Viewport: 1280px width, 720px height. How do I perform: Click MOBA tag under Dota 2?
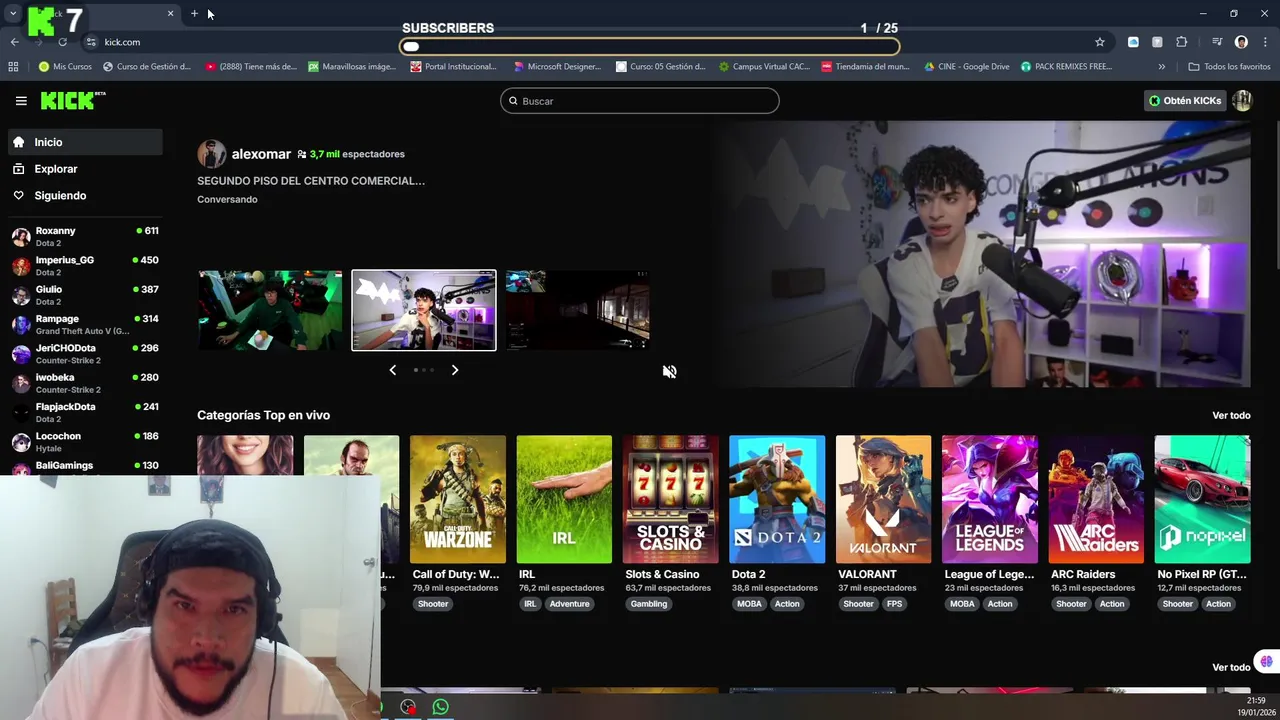click(x=749, y=604)
